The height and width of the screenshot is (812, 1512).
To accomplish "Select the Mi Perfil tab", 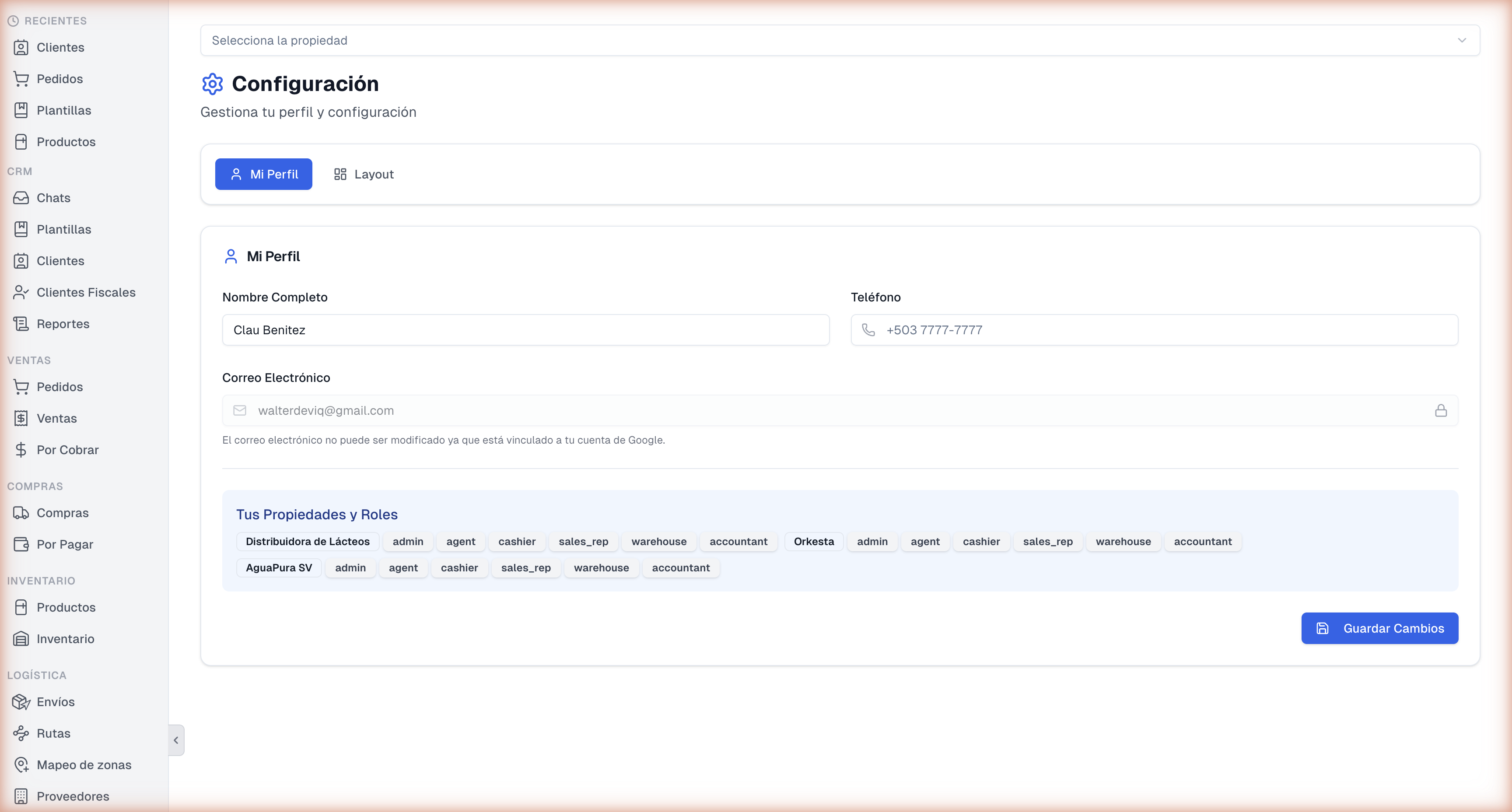I will pyautogui.click(x=263, y=175).
